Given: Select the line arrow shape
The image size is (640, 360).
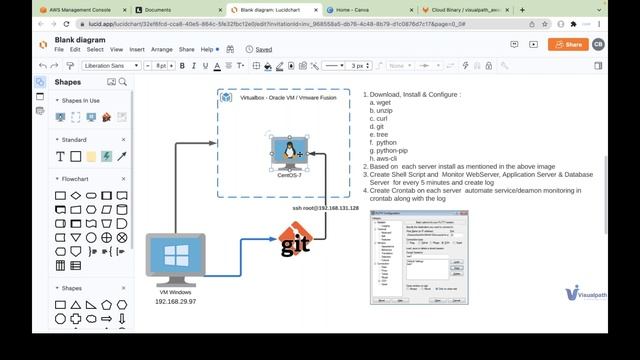Looking at the screenshot, I should tap(122, 156).
